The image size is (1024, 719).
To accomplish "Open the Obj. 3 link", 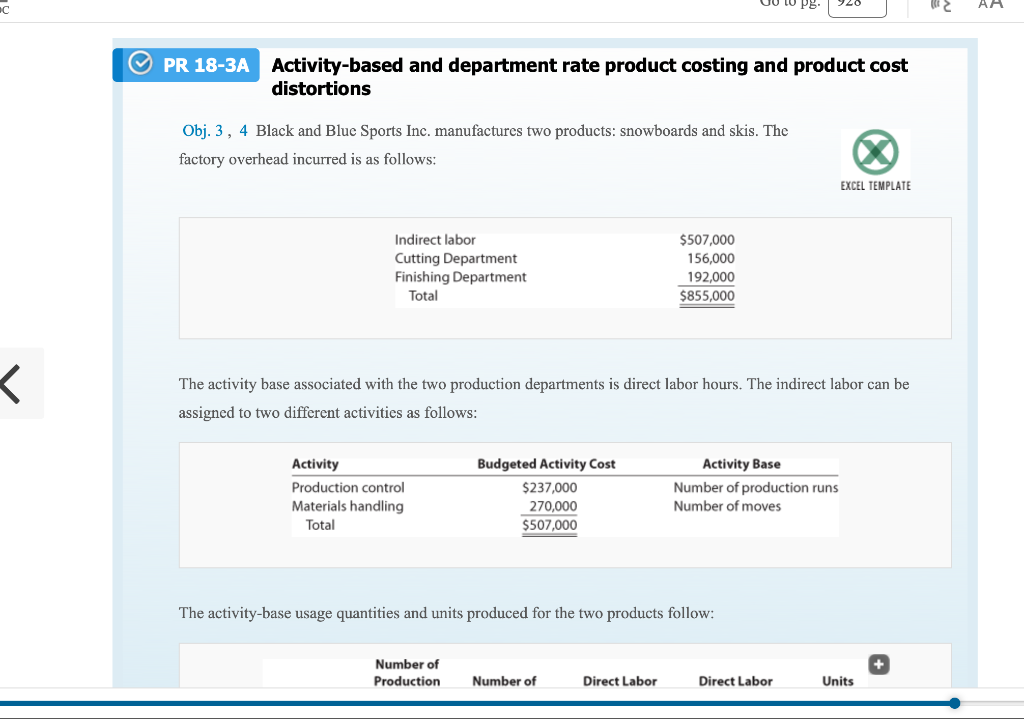I will click(201, 131).
